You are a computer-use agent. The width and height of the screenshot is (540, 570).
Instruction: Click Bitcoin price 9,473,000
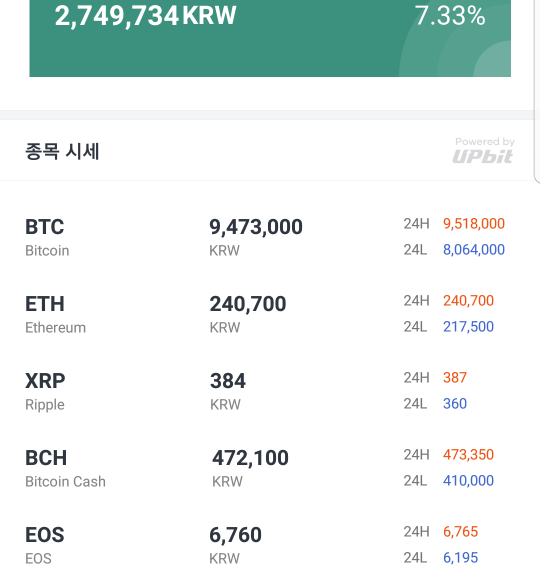coord(256,227)
